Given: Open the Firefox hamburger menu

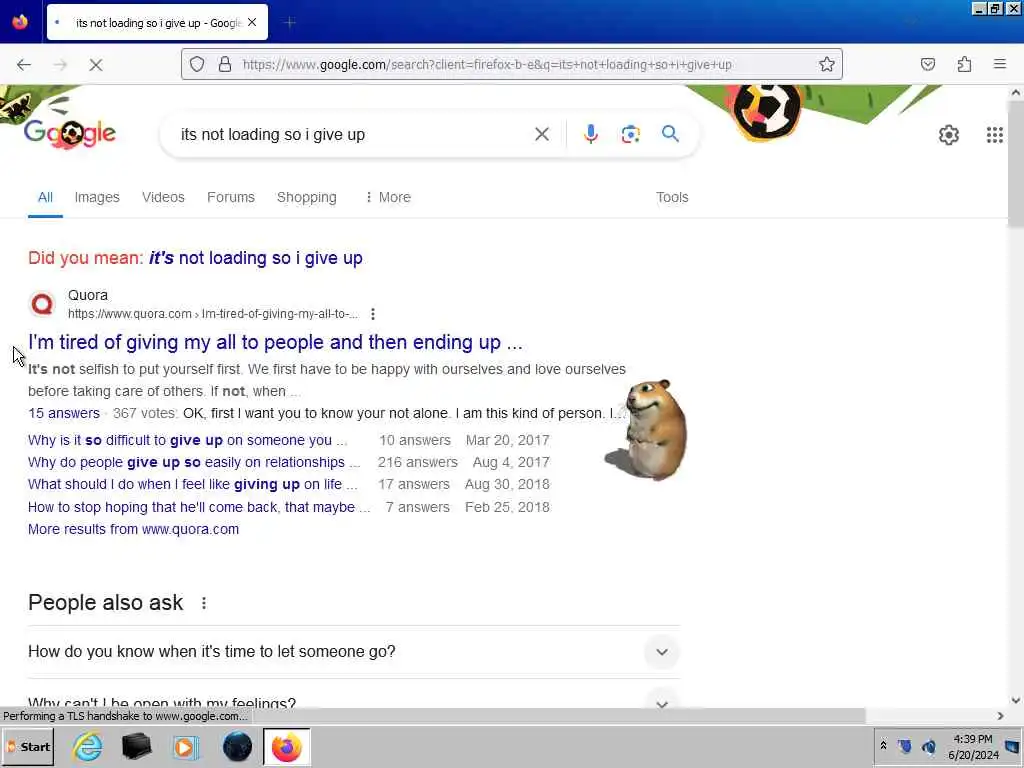Looking at the screenshot, I should (x=1000, y=64).
